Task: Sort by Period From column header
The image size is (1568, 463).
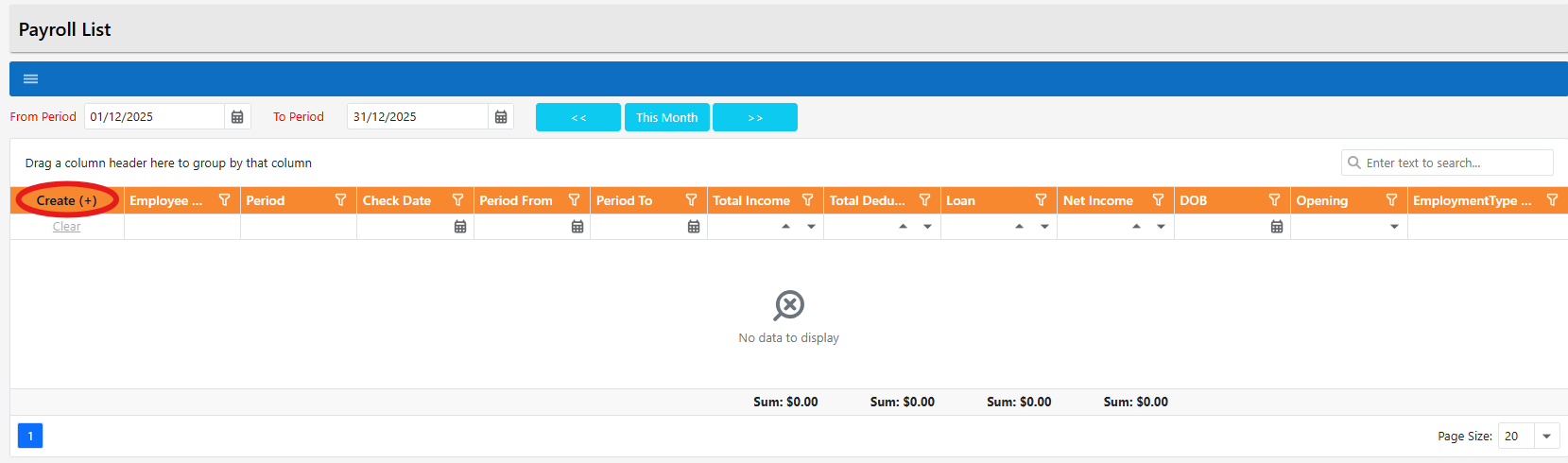Action: pyautogui.click(x=516, y=200)
